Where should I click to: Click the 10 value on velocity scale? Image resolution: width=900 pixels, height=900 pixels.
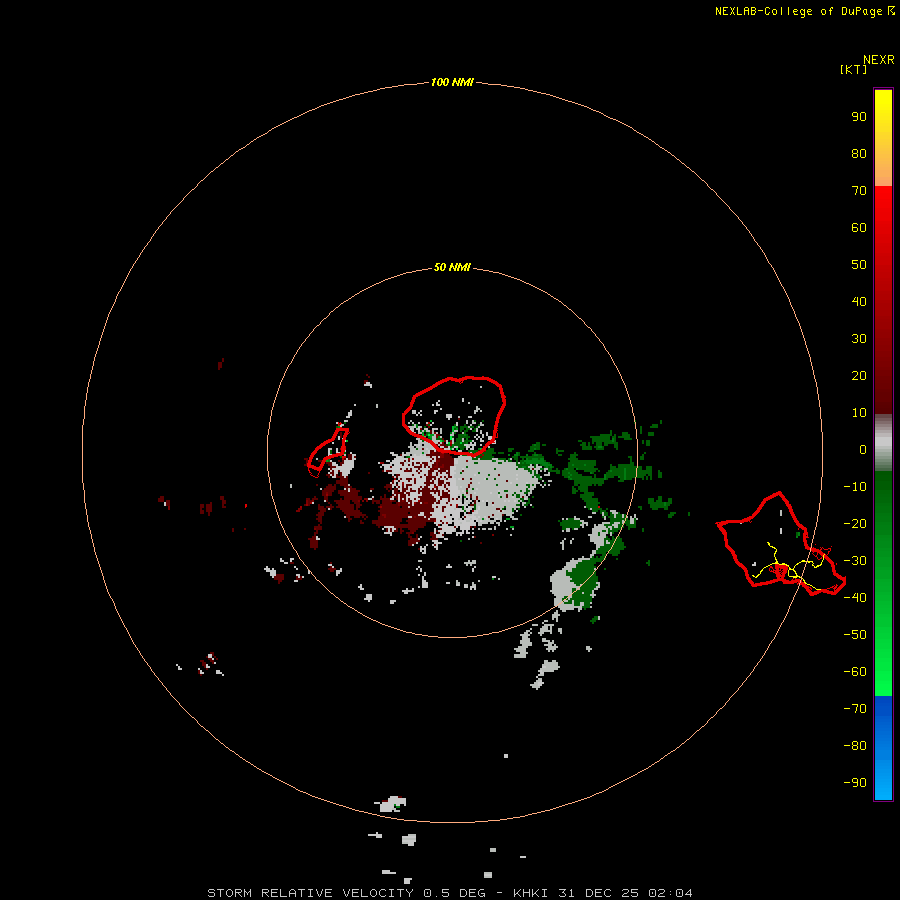point(859,413)
